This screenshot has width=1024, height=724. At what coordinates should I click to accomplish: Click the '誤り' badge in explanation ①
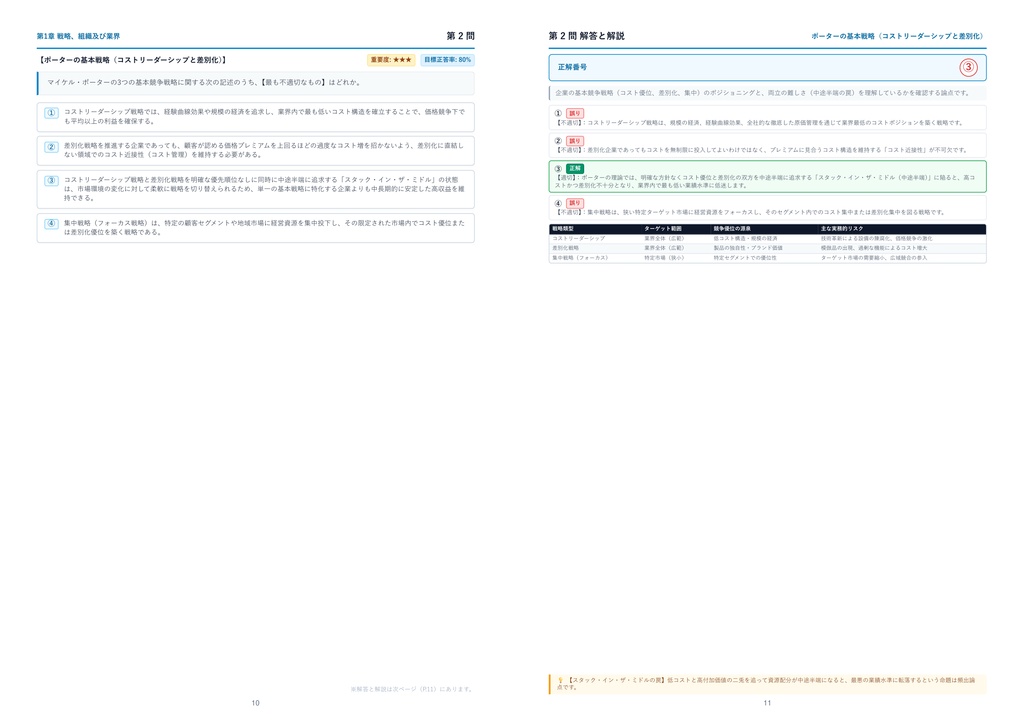click(x=575, y=114)
